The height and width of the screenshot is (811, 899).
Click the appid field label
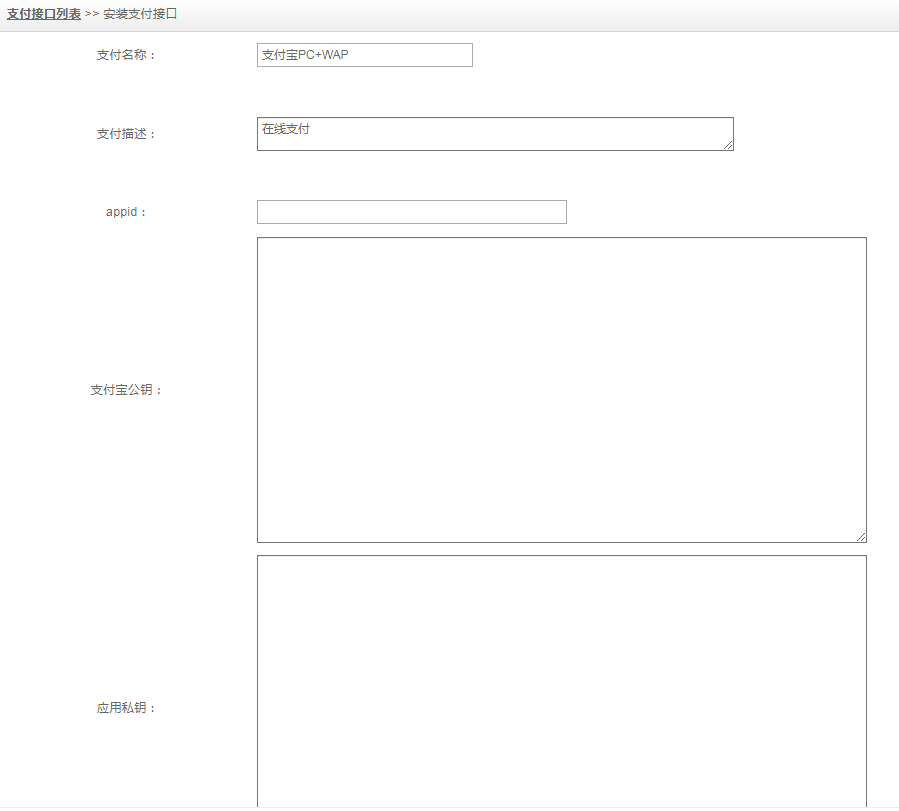[x=126, y=212]
